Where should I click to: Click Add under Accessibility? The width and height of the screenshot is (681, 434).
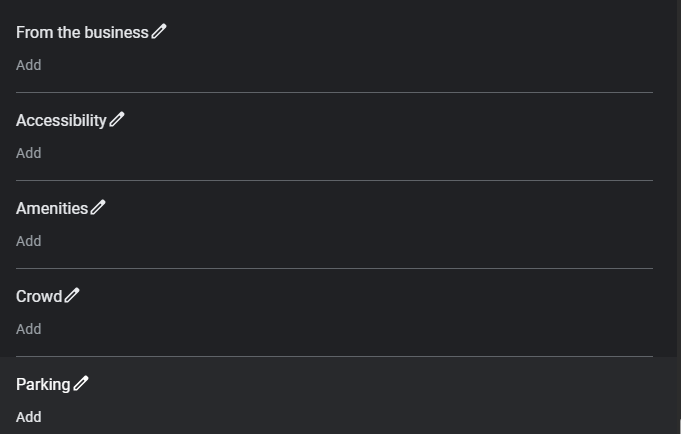pos(29,153)
